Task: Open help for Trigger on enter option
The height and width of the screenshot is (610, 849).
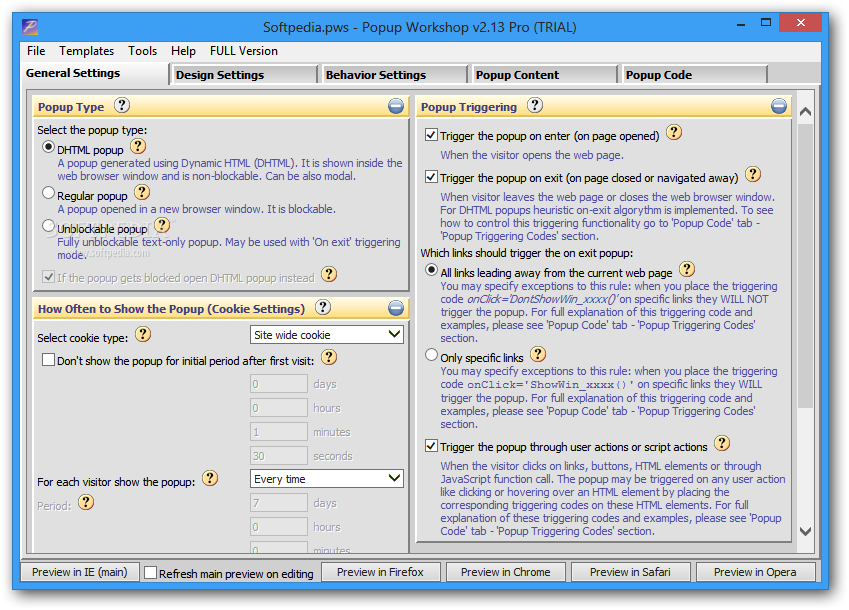Action: 674,132
